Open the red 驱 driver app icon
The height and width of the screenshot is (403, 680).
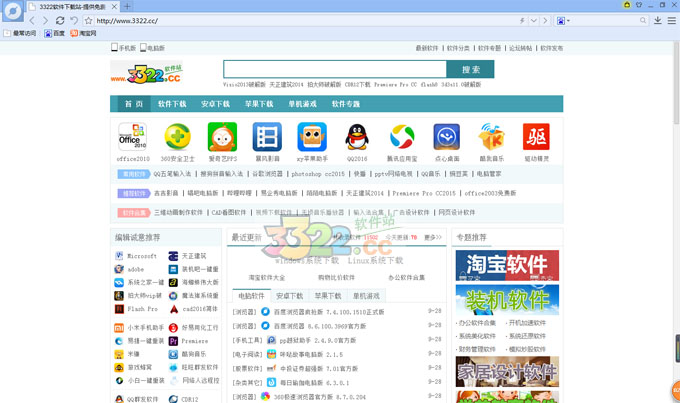(536, 137)
